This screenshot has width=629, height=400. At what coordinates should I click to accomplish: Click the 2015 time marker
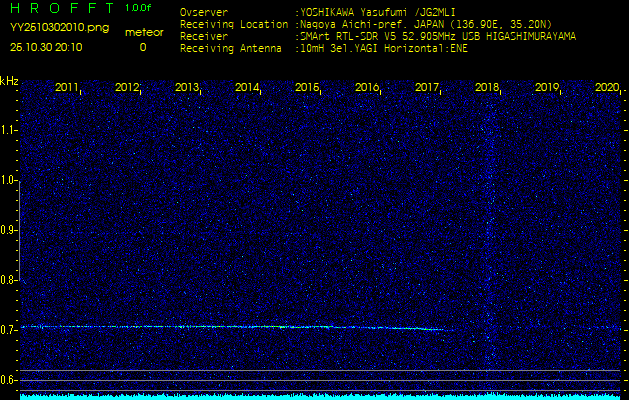pos(307,88)
